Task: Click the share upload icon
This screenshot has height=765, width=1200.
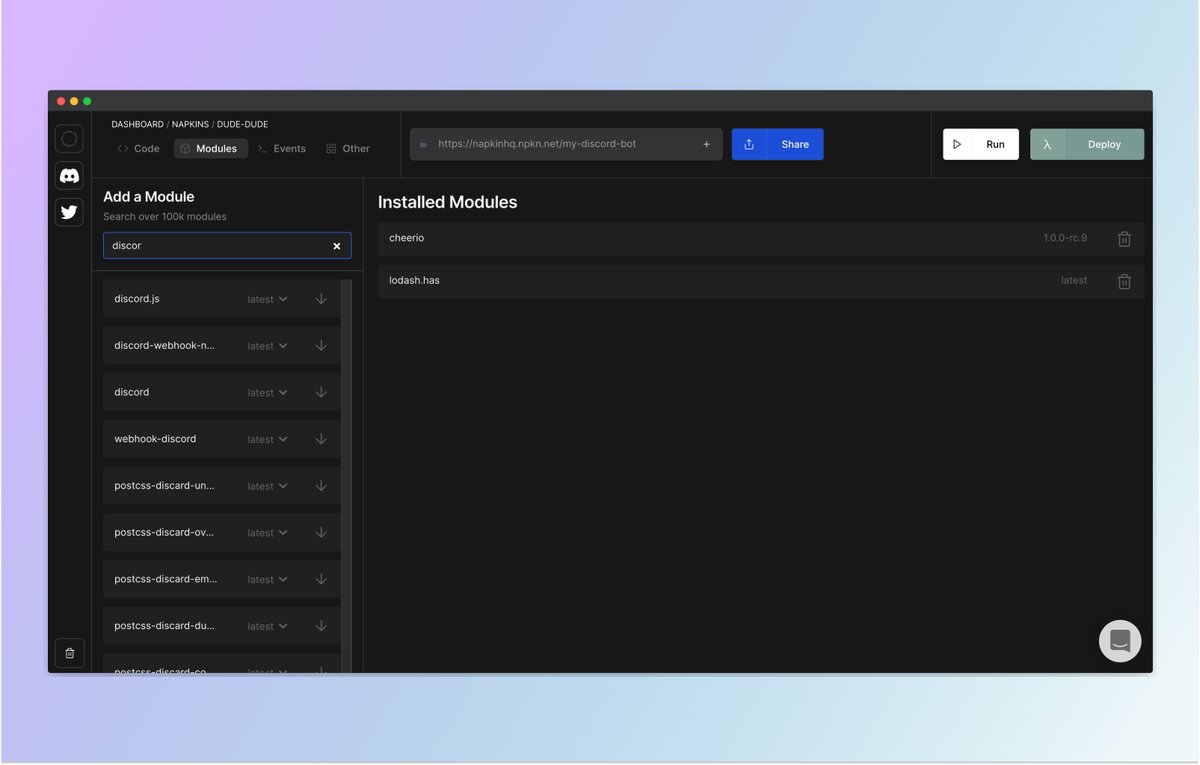Action: click(749, 144)
